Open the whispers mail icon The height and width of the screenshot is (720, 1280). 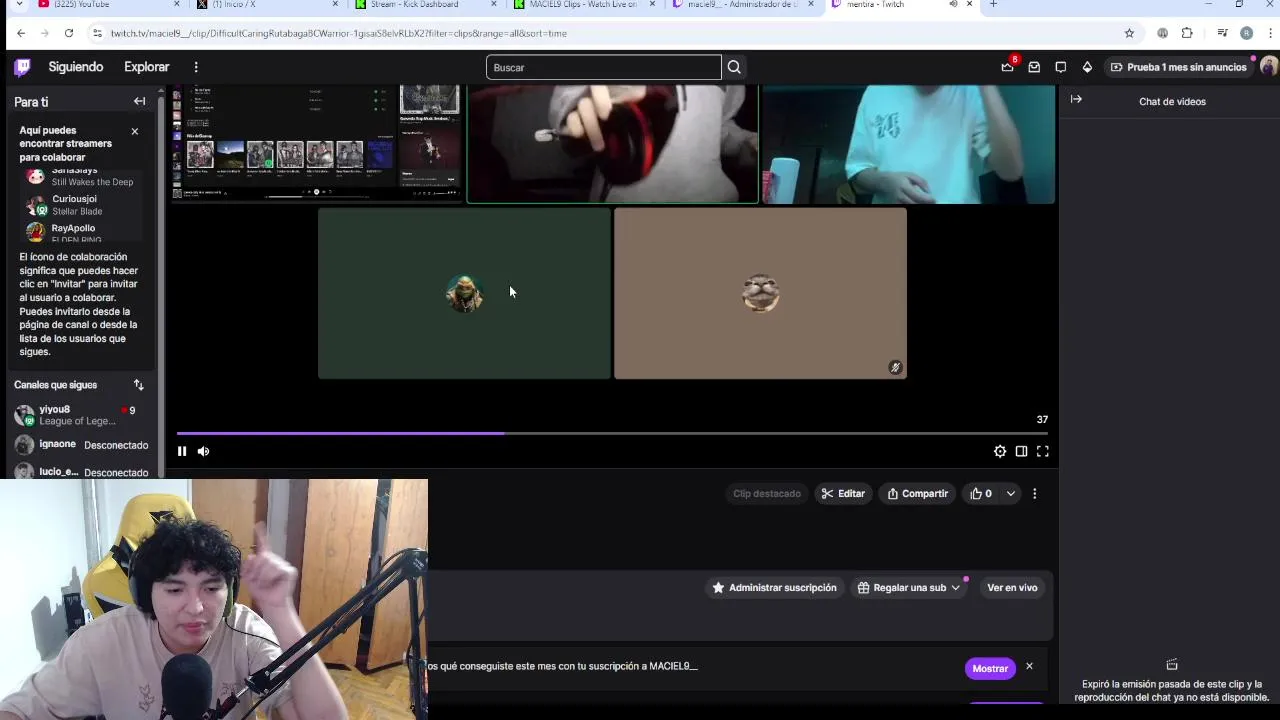1034,67
